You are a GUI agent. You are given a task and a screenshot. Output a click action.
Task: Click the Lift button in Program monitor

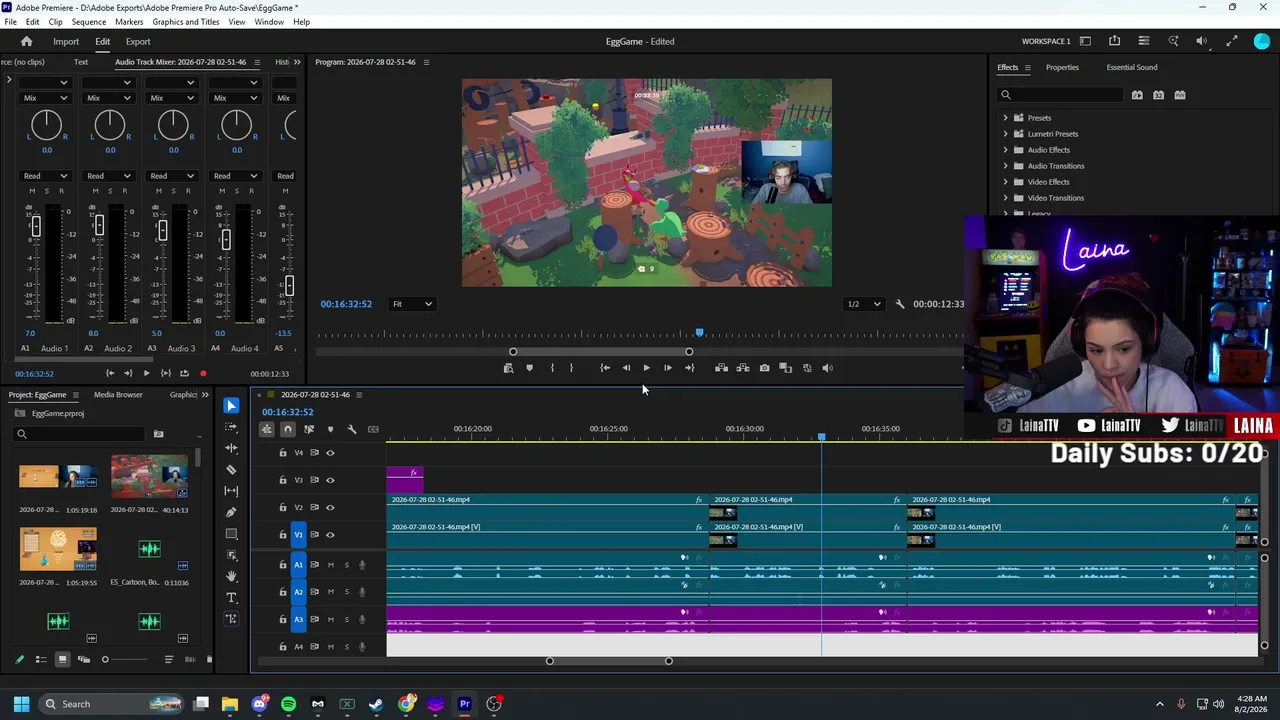click(x=721, y=368)
